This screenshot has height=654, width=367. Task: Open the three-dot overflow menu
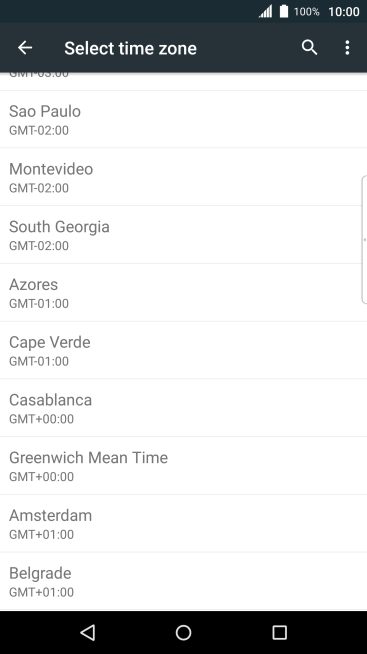[347, 48]
